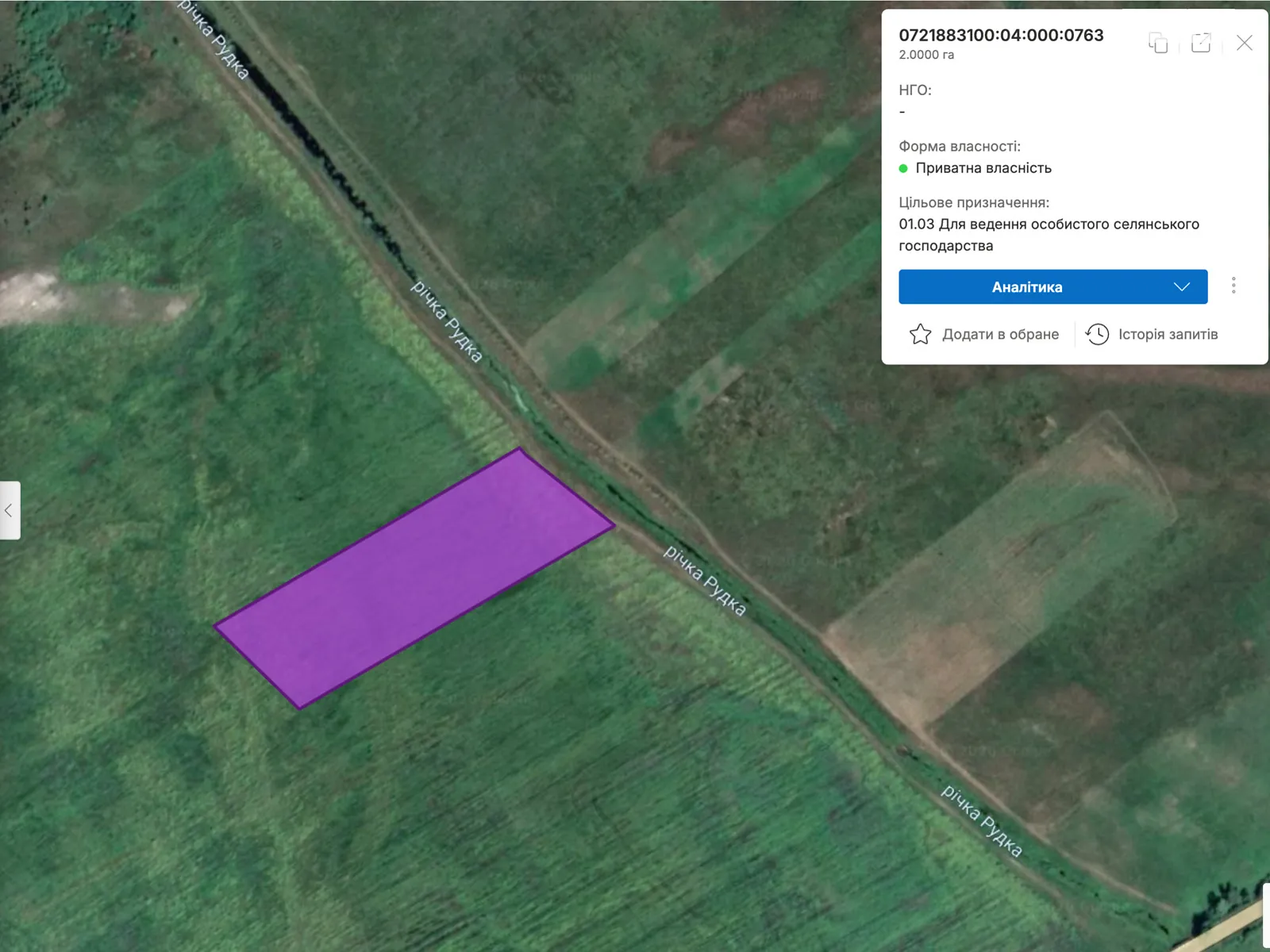Expand Аналітика using its chevron arrow
The height and width of the screenshot is (952, 1270).
pos(1181,286)
